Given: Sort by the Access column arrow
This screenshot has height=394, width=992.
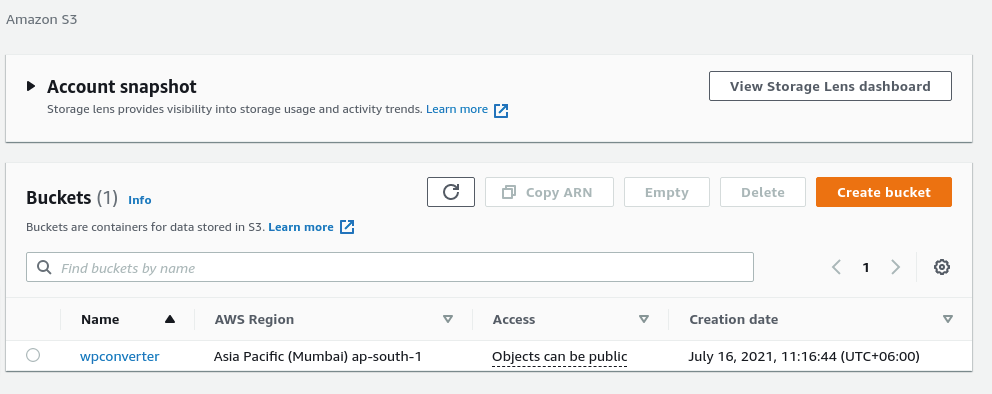Looking at the screenshot, I should (644, 319).
